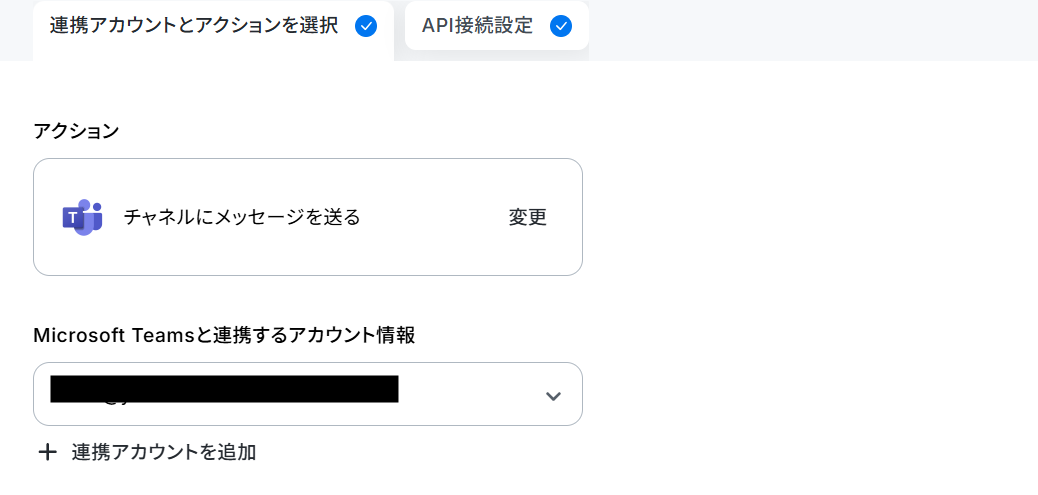The image size is (1038, 495).
Task: Click the アクション section heading
Action: pyautogui.click(x=76, y=131)
